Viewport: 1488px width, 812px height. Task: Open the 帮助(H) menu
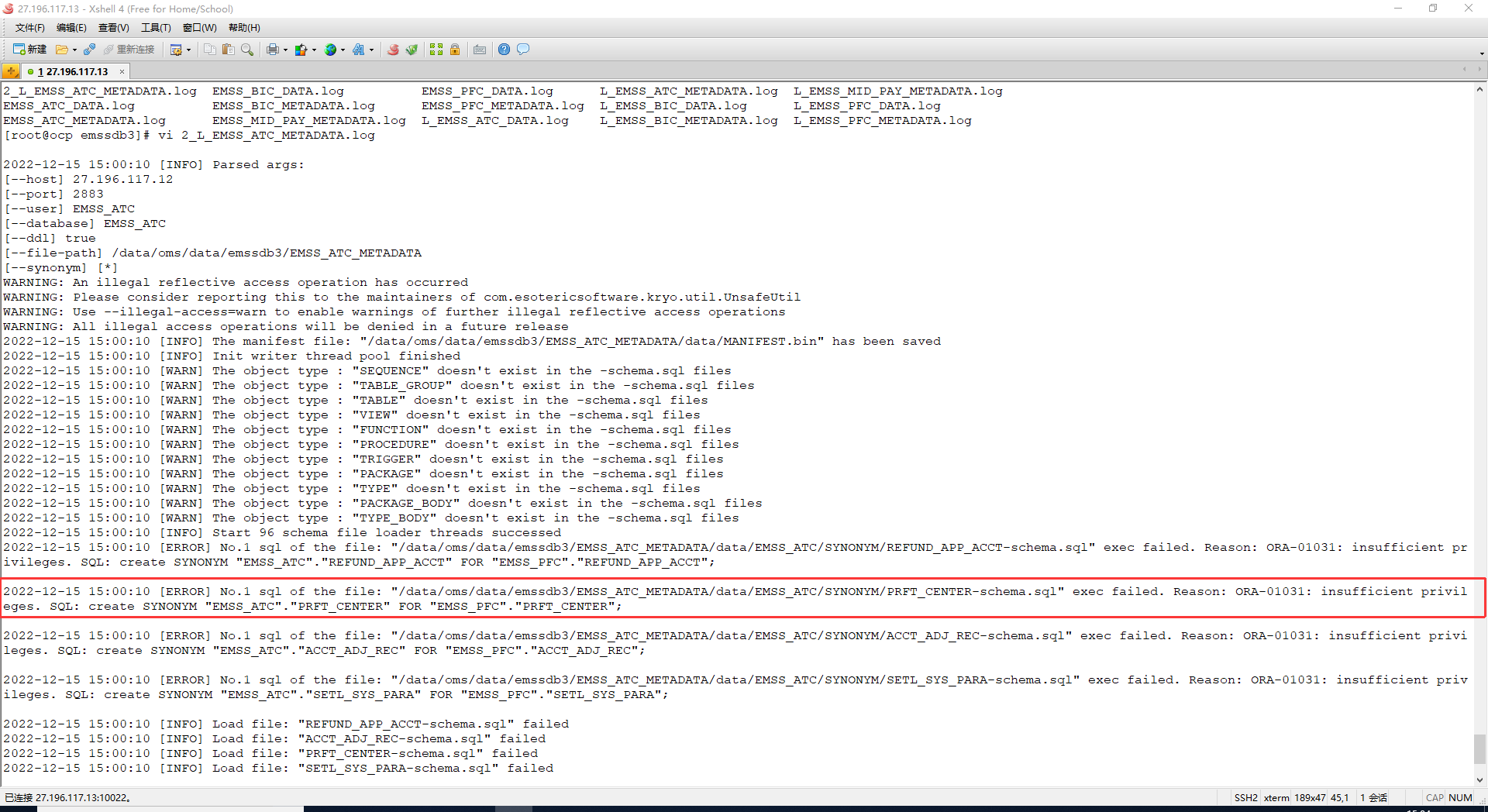point(244,28)
